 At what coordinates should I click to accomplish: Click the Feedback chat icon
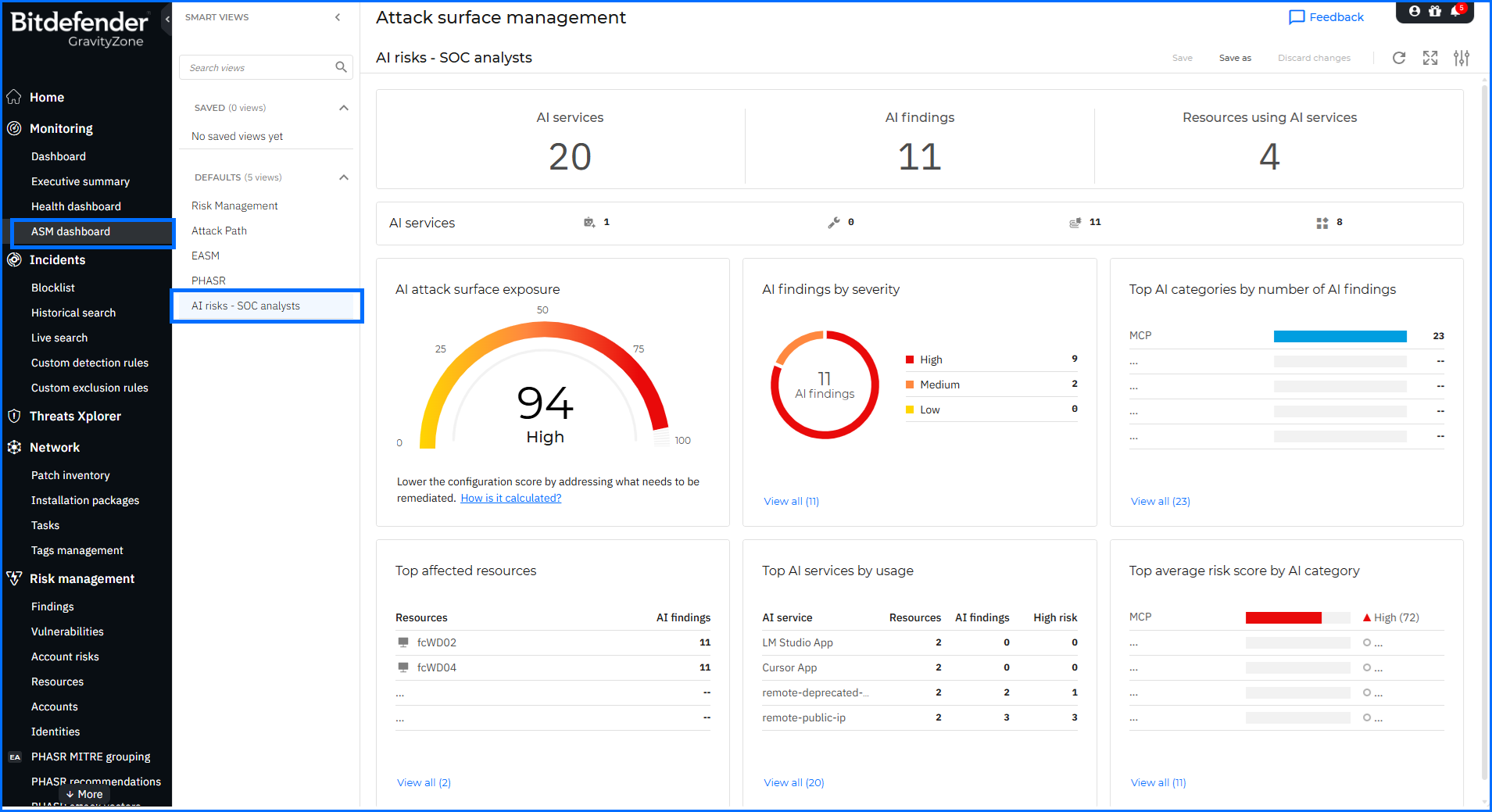pos(1297,17)
